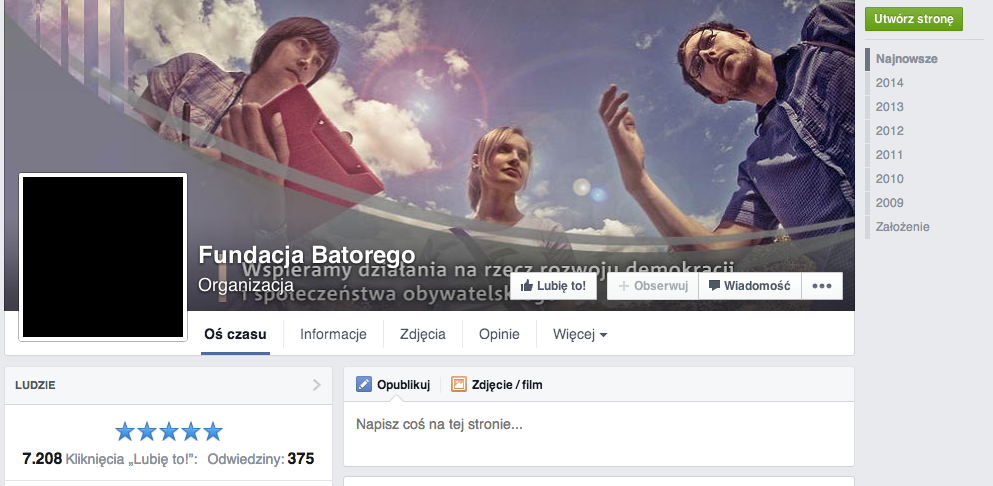
Task: Send a message via Wiadomość button
Action: [749, 286]
